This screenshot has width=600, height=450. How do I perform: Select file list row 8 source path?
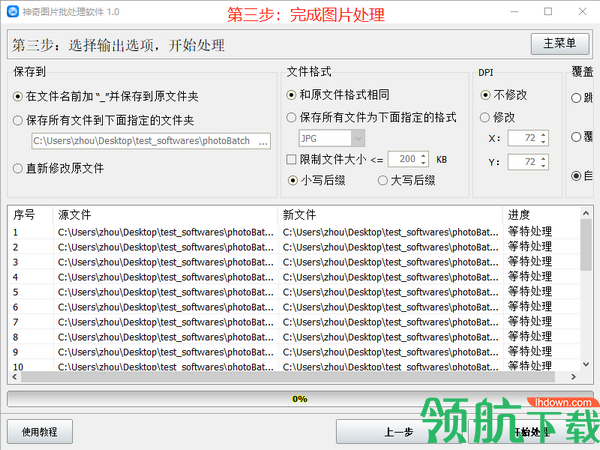click(166, 337)
